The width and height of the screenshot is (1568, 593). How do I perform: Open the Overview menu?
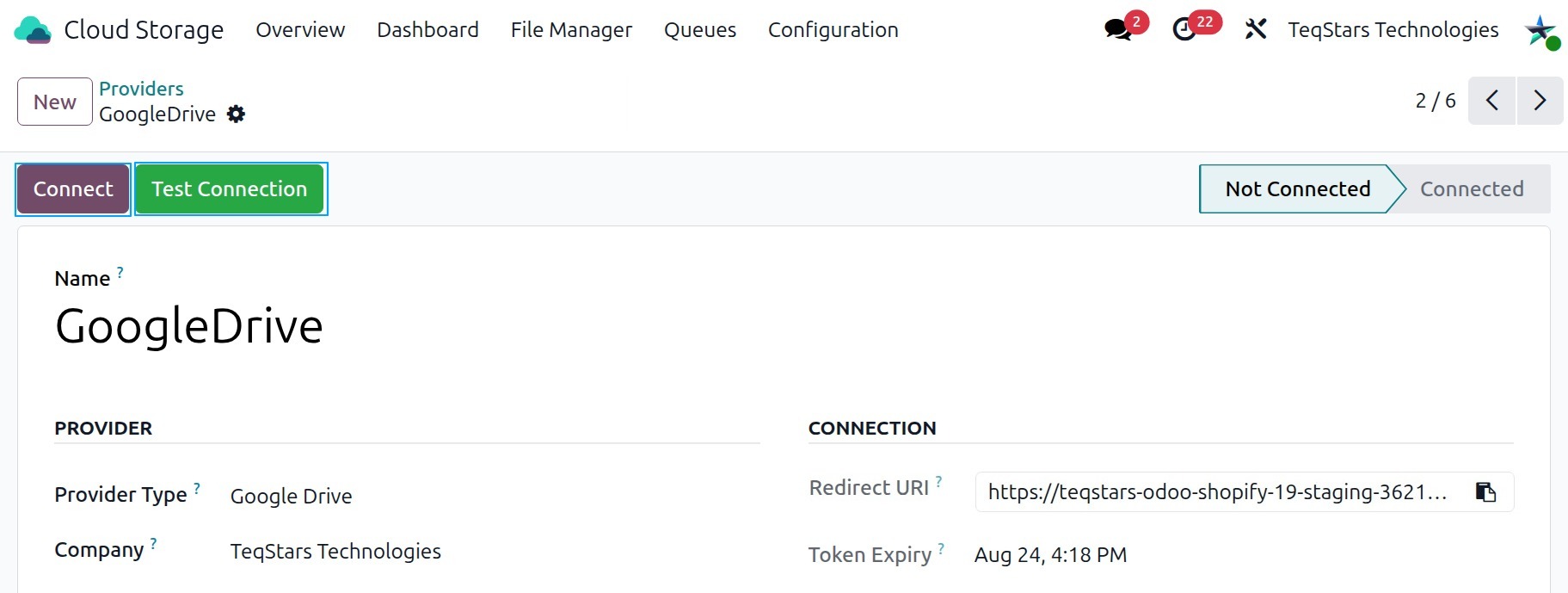pos(300,30)
